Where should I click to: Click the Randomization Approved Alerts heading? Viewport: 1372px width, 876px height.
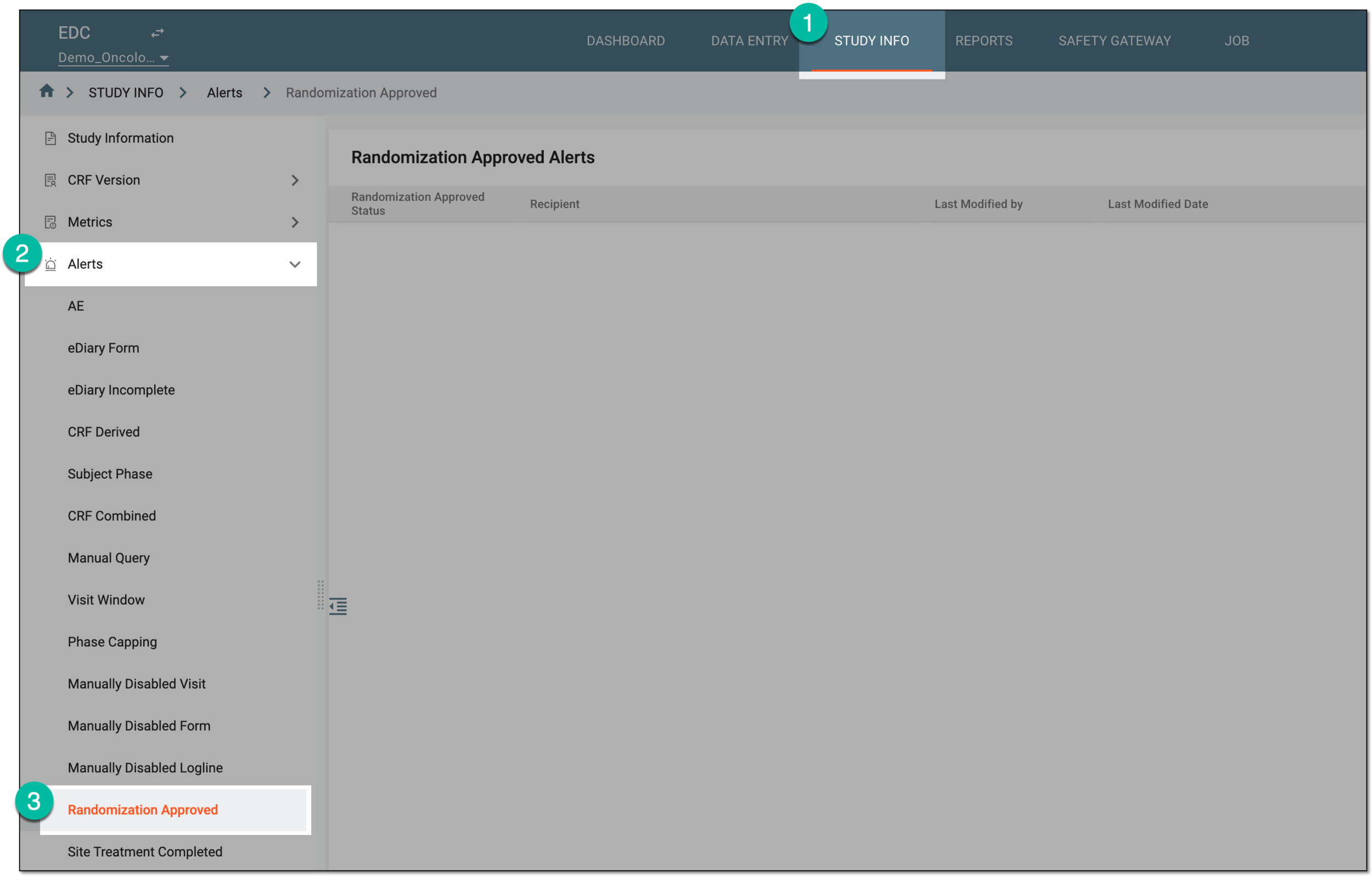click(473, 157)
